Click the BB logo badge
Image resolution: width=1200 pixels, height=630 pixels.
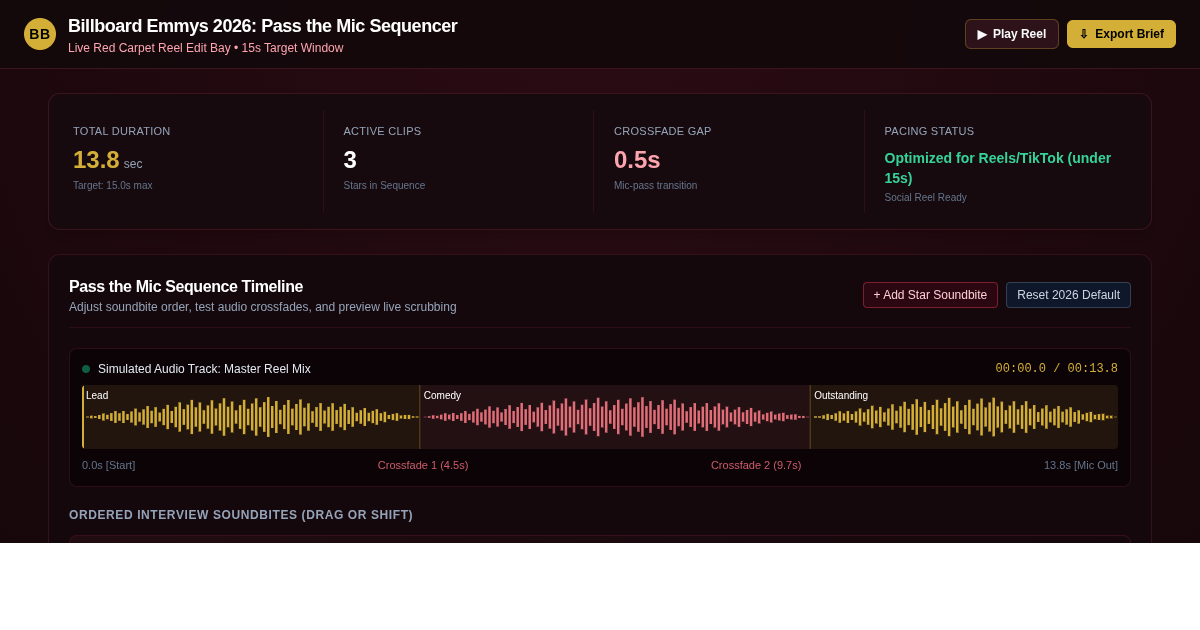40,34
